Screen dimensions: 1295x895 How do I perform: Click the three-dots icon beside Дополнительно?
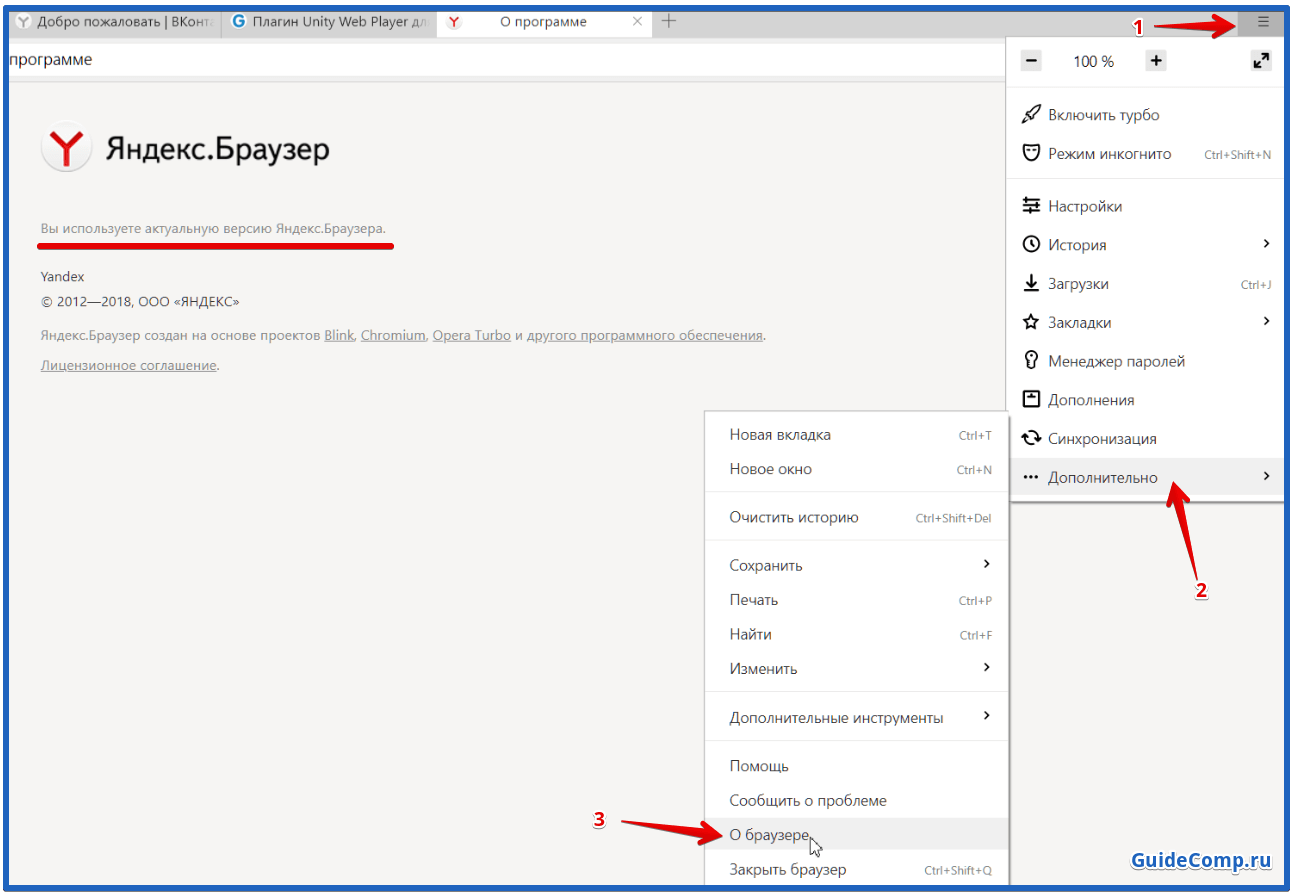tap(1031, 477)
